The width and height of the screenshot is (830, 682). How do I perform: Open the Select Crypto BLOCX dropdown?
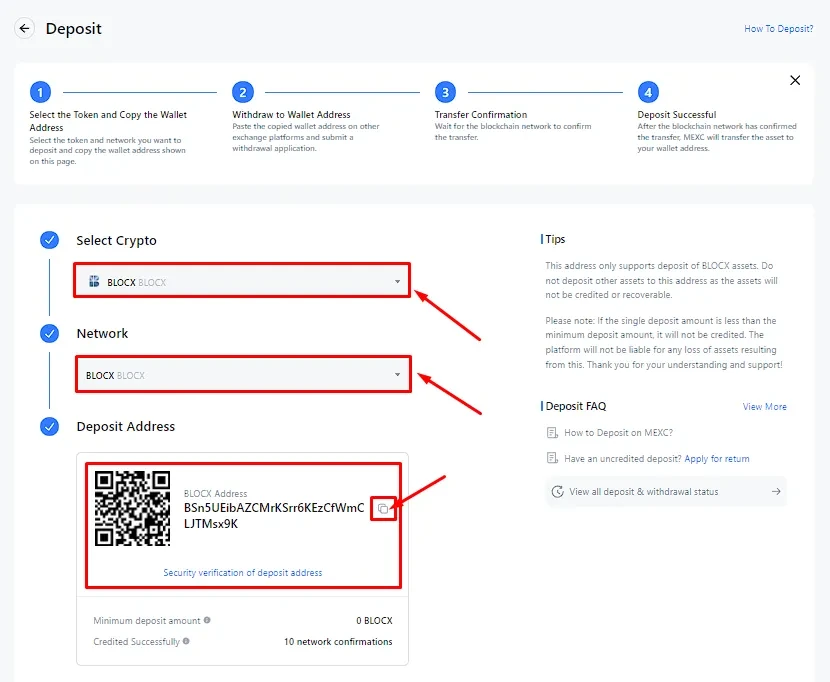(x=242, y=282)
